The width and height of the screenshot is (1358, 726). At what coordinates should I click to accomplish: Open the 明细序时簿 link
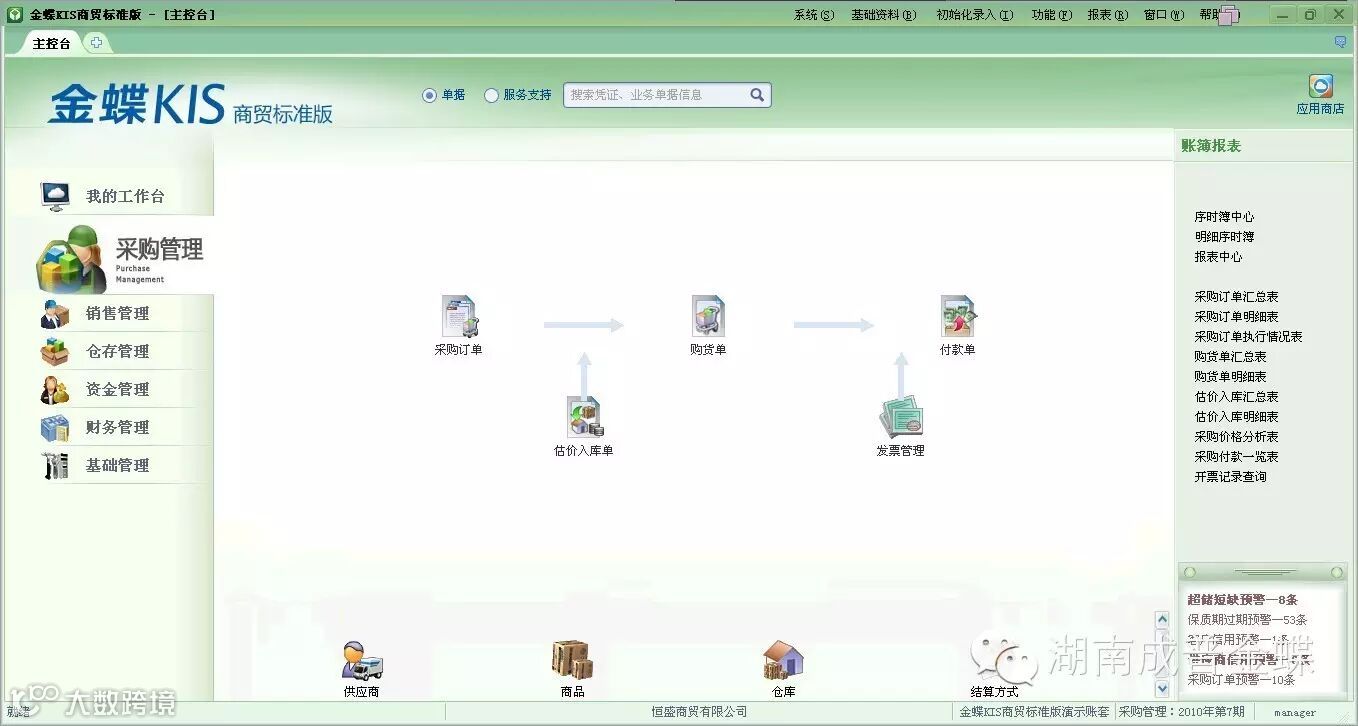tap(1224, 237)
